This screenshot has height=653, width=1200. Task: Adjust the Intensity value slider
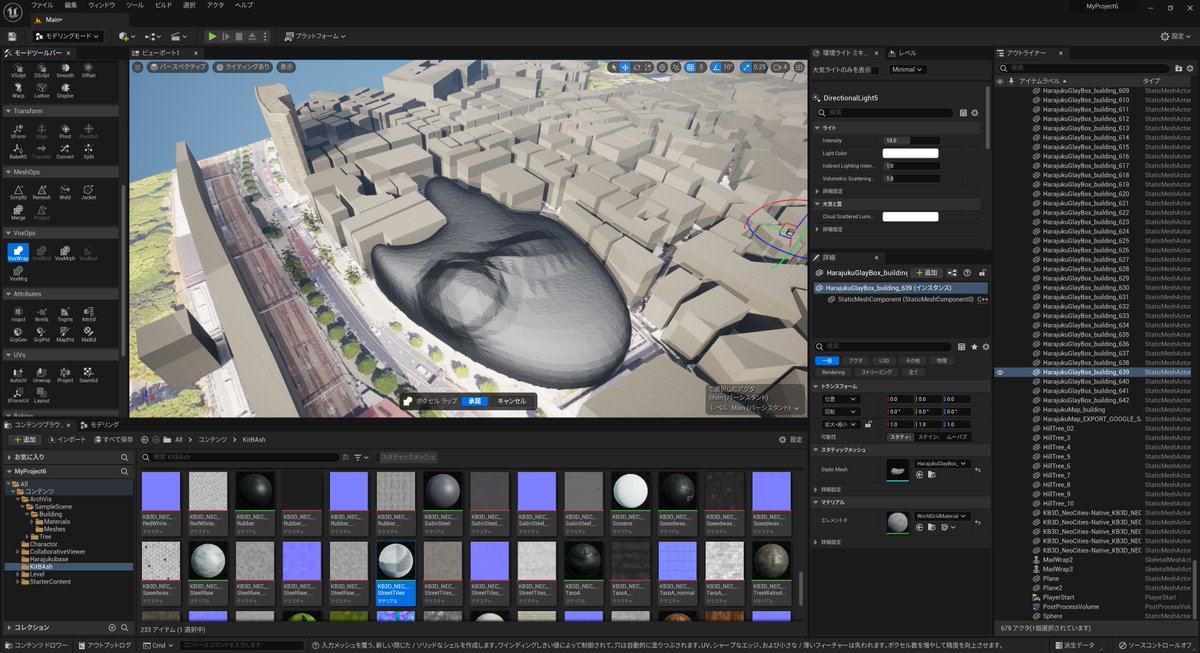point(910,140)
